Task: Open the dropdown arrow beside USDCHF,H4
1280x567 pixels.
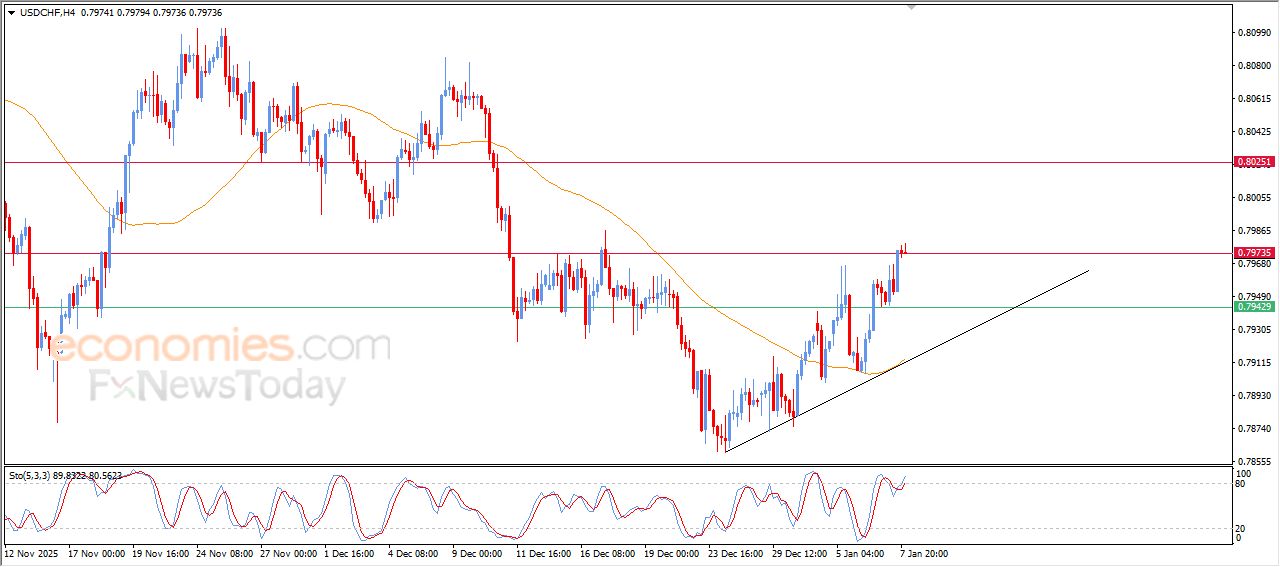Action: [x=11, y=13]
